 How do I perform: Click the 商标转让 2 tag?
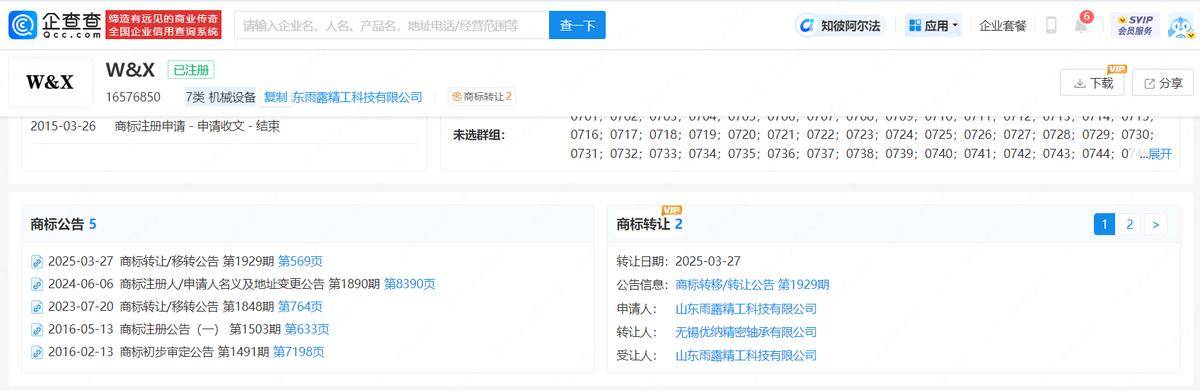click(x=482, y=97)
